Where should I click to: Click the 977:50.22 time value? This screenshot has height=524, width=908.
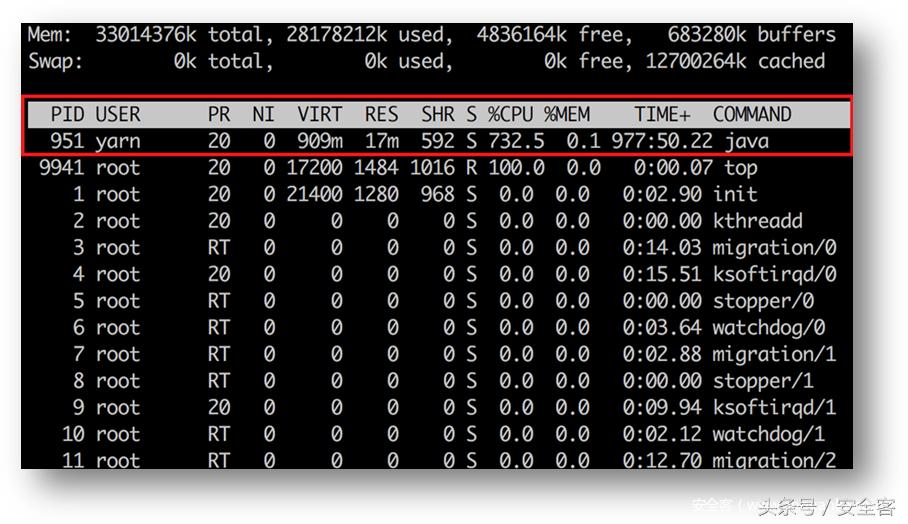662,141
